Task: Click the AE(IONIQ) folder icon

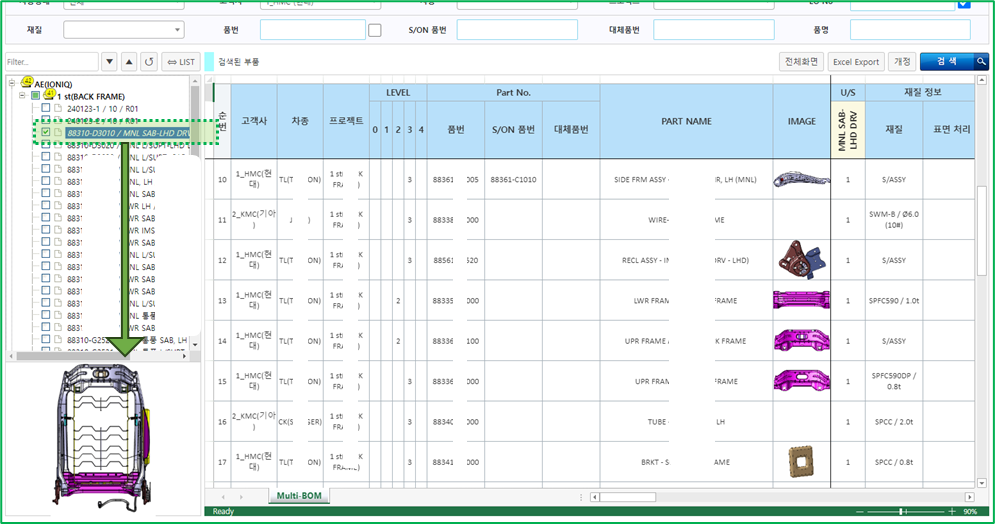Action: pyautogui.click(x=27, y=82)
